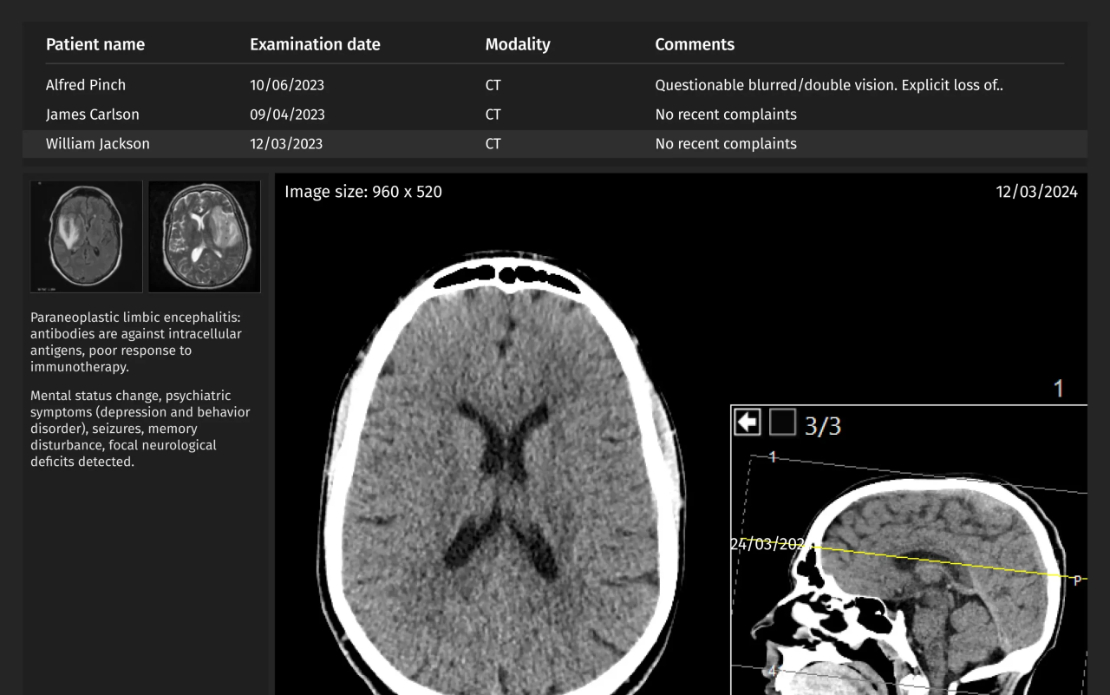Viewport: 1110px width, 695px height.
Task: Click examination date 10/06/2023
Action: (287, 85)
